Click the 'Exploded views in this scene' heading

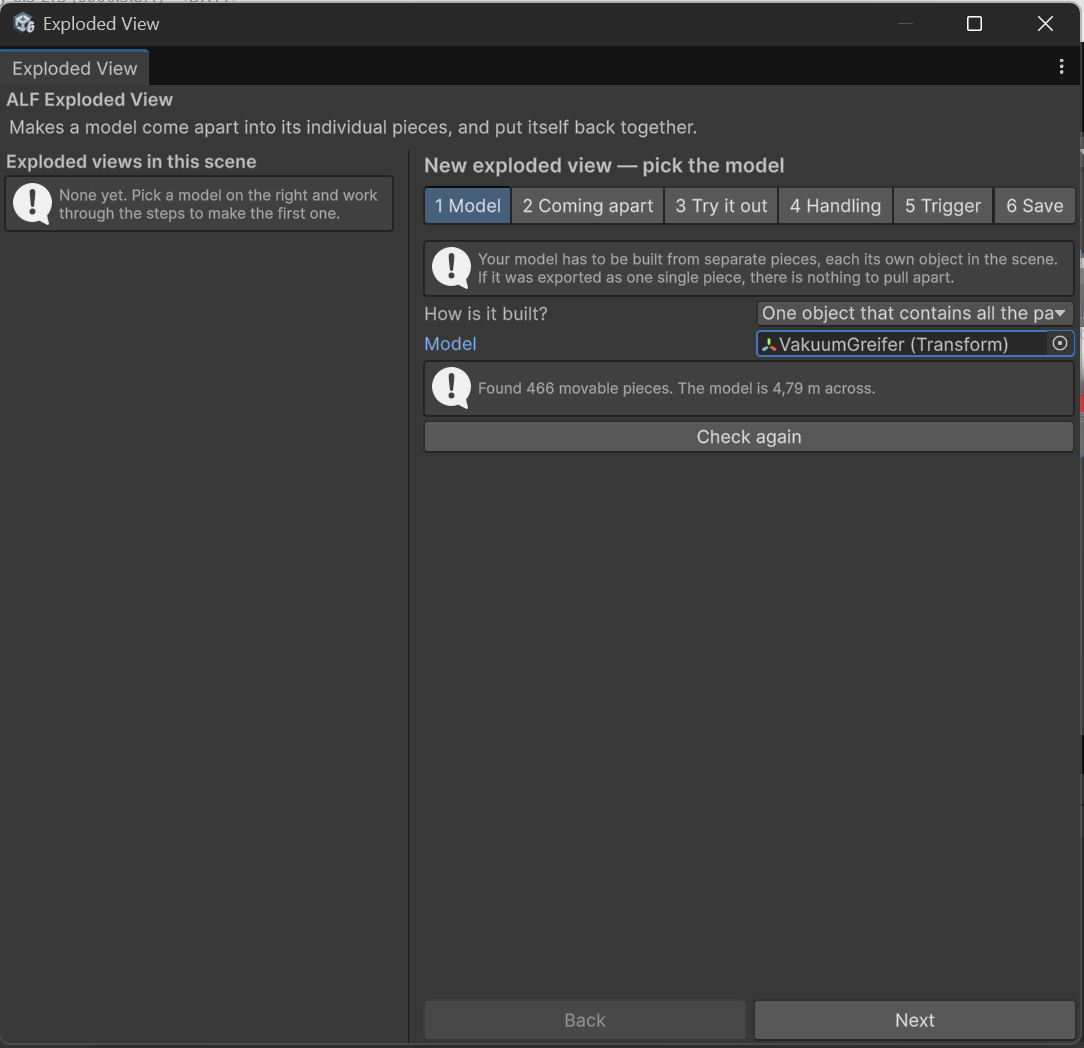click(131, 162)
